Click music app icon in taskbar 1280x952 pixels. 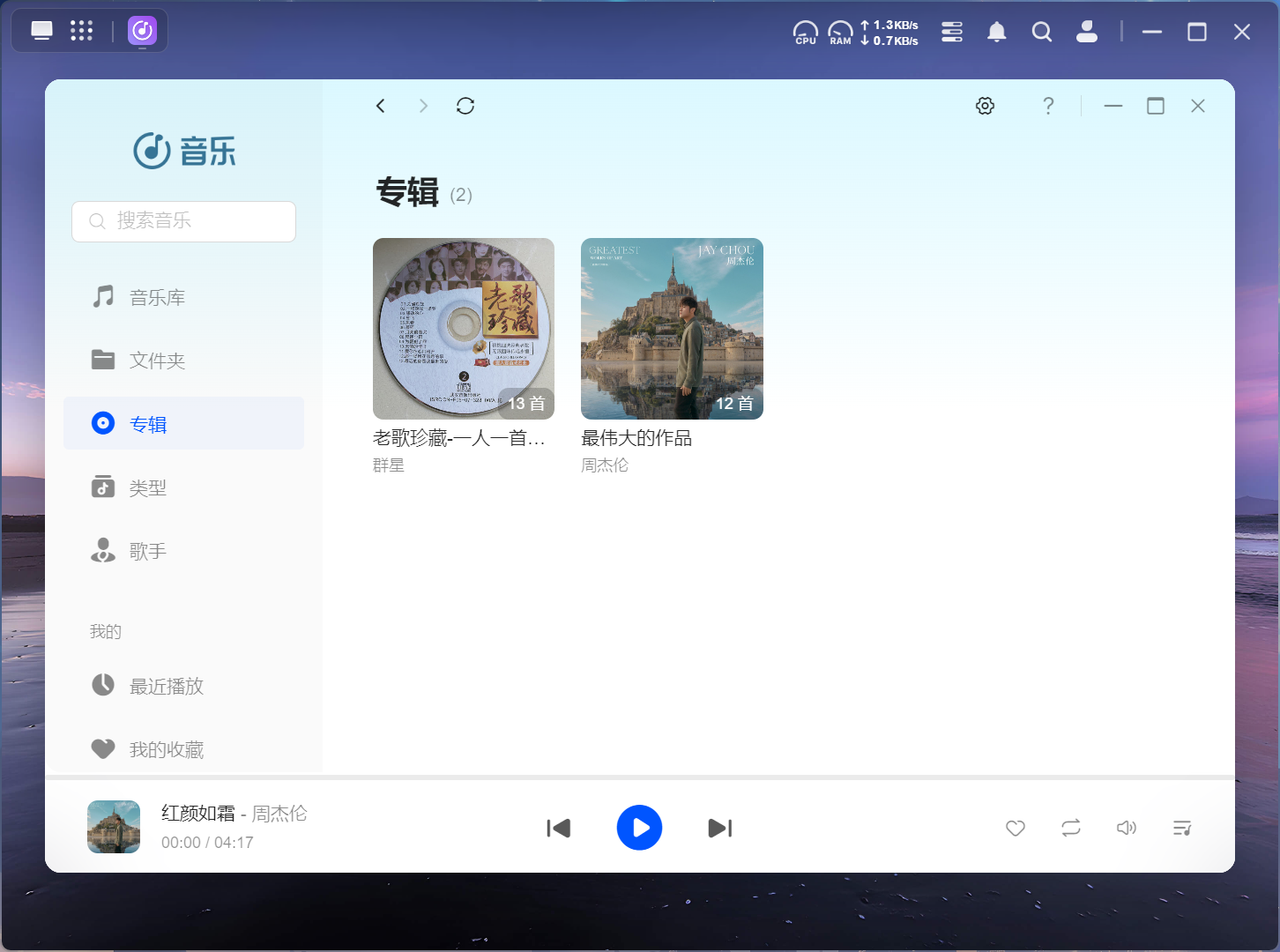[x=142, y=31]
